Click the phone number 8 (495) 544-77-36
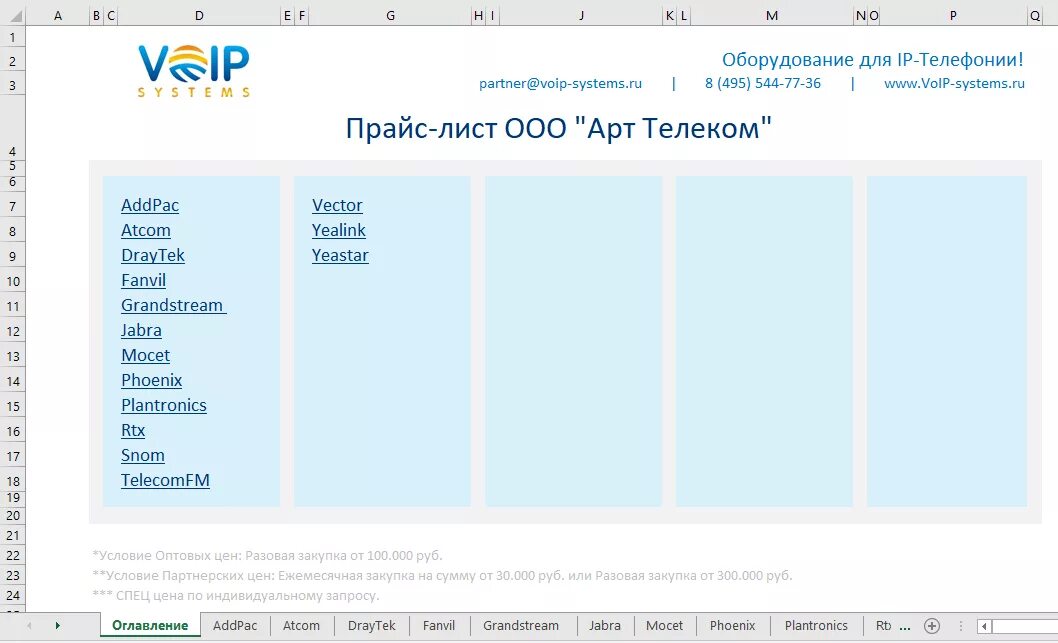 click(762, 83)
